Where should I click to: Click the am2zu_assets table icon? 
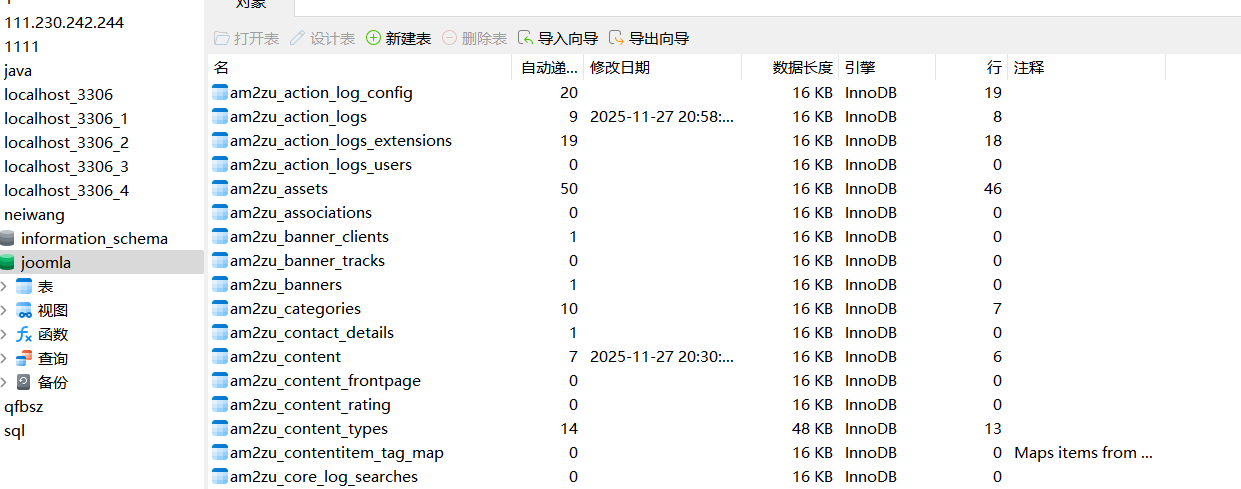click(220, 189)
